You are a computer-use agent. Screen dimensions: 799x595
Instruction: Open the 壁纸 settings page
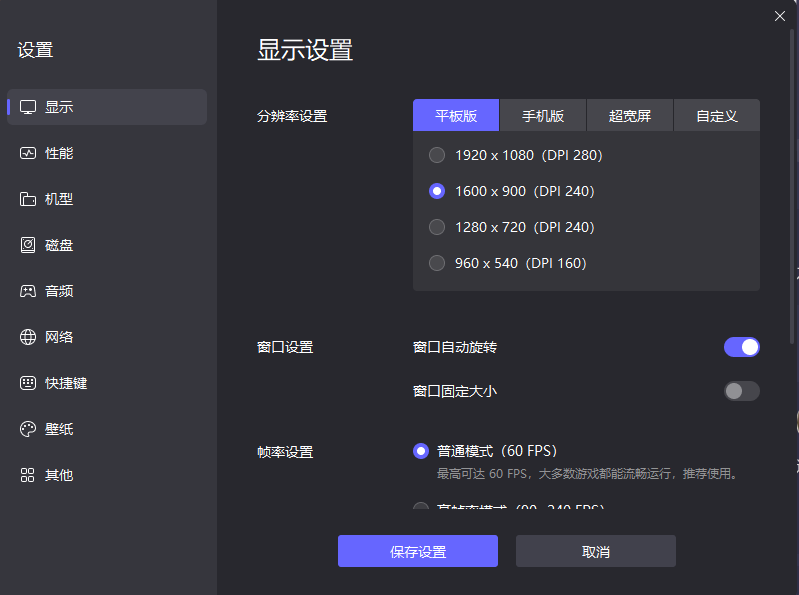(107, 429)
